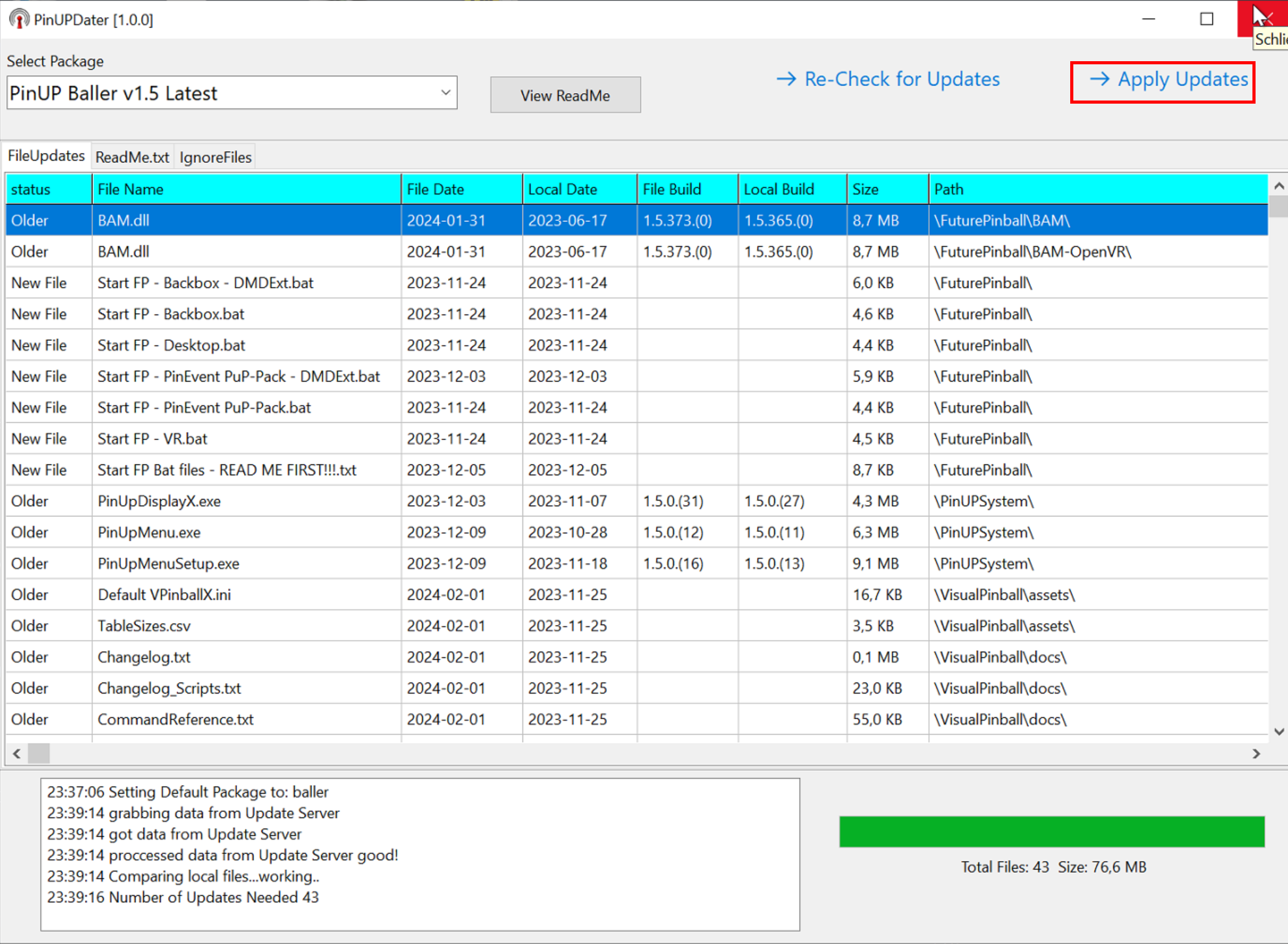Click the green progress bar
The image size is (1288, 944).
tap(1052, 832)
